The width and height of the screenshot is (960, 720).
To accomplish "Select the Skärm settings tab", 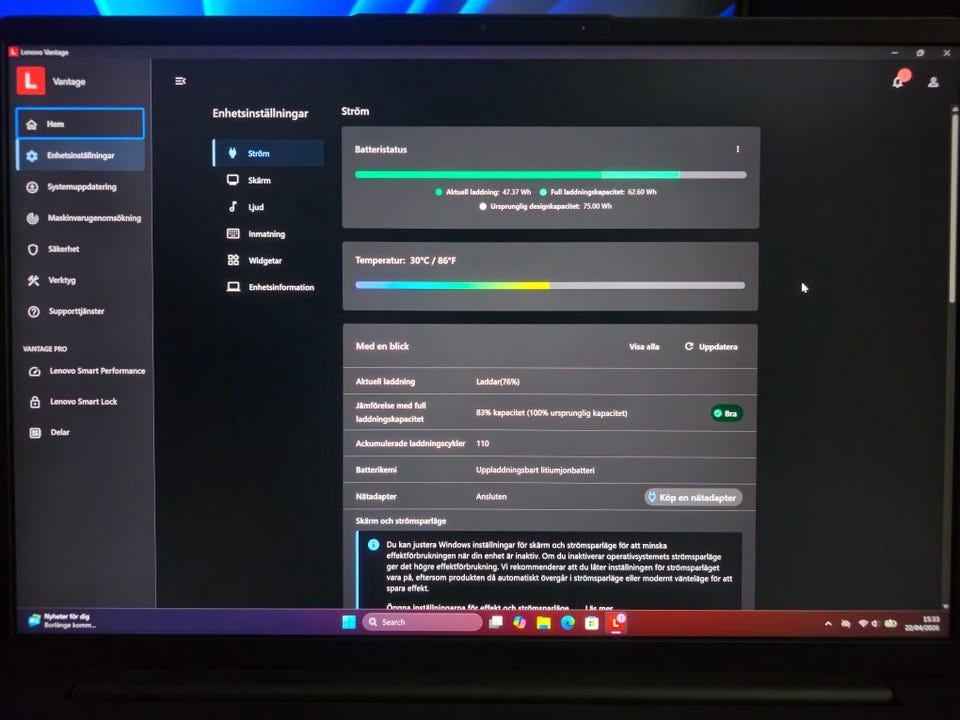I will tap(268, 180).
